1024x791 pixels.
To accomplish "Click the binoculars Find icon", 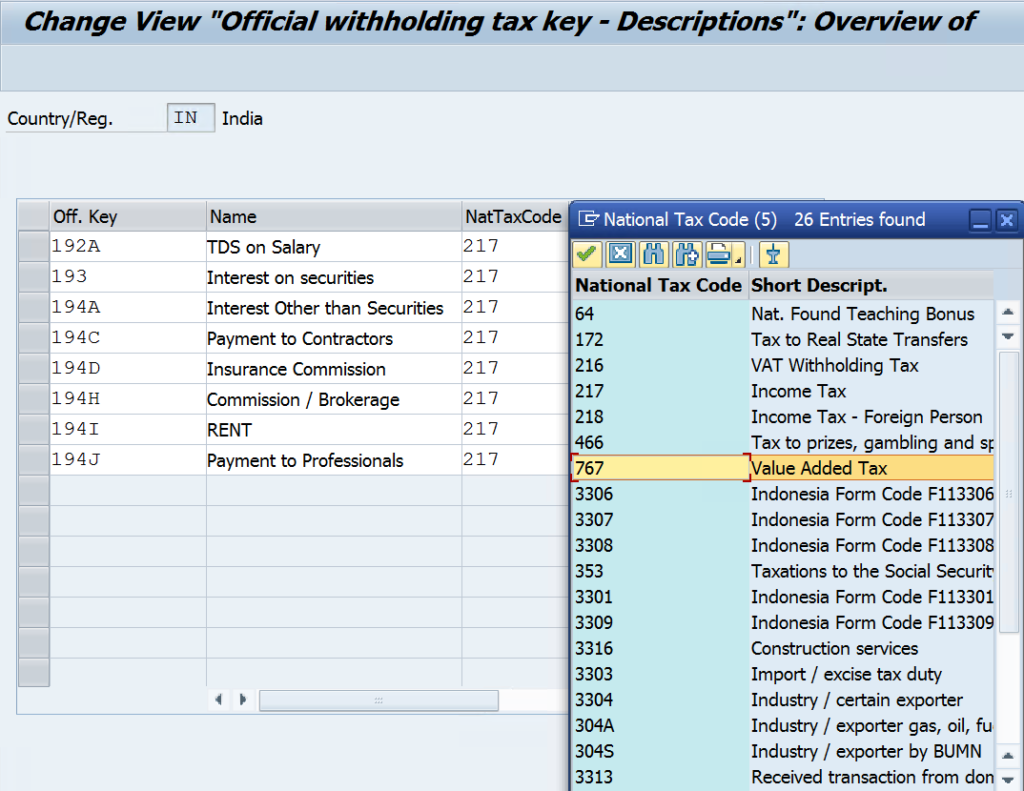I will (653, 254).
